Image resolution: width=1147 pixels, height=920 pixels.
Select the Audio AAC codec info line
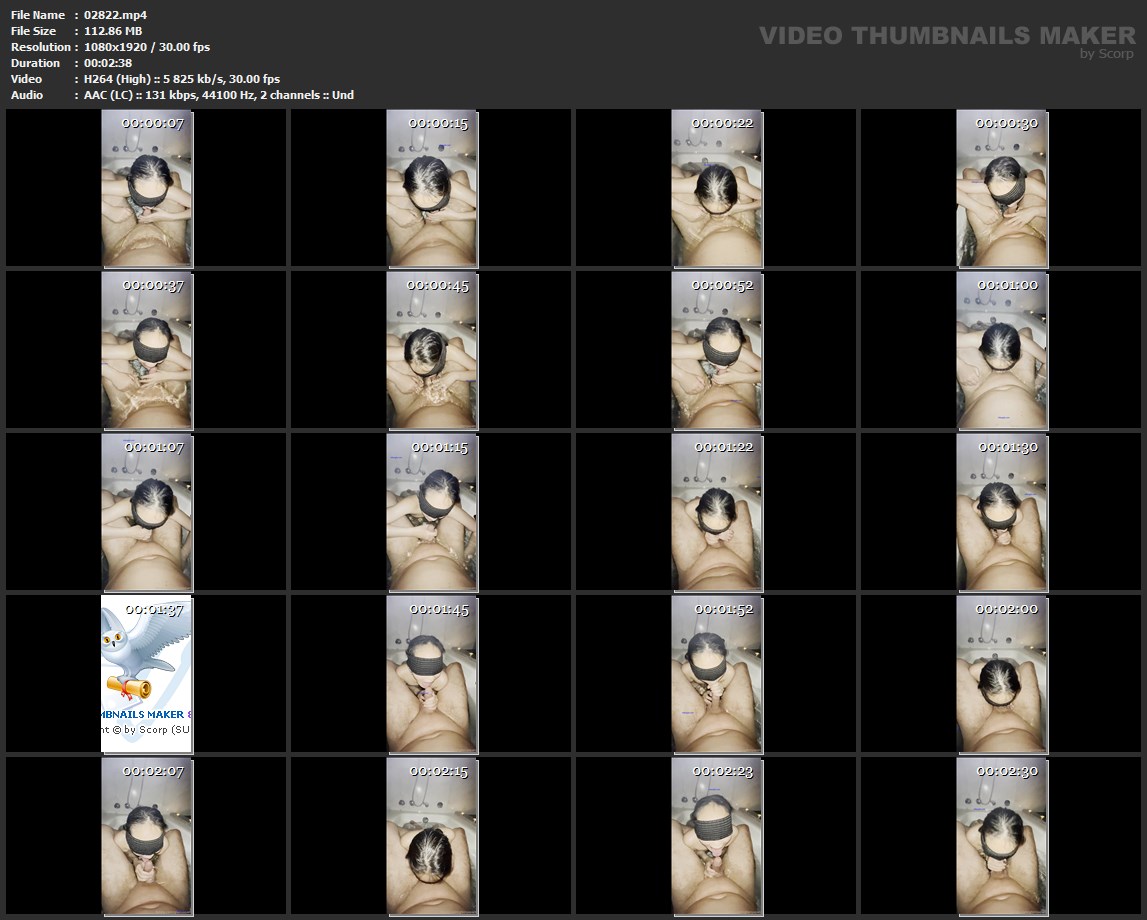[x=219, y=95]
